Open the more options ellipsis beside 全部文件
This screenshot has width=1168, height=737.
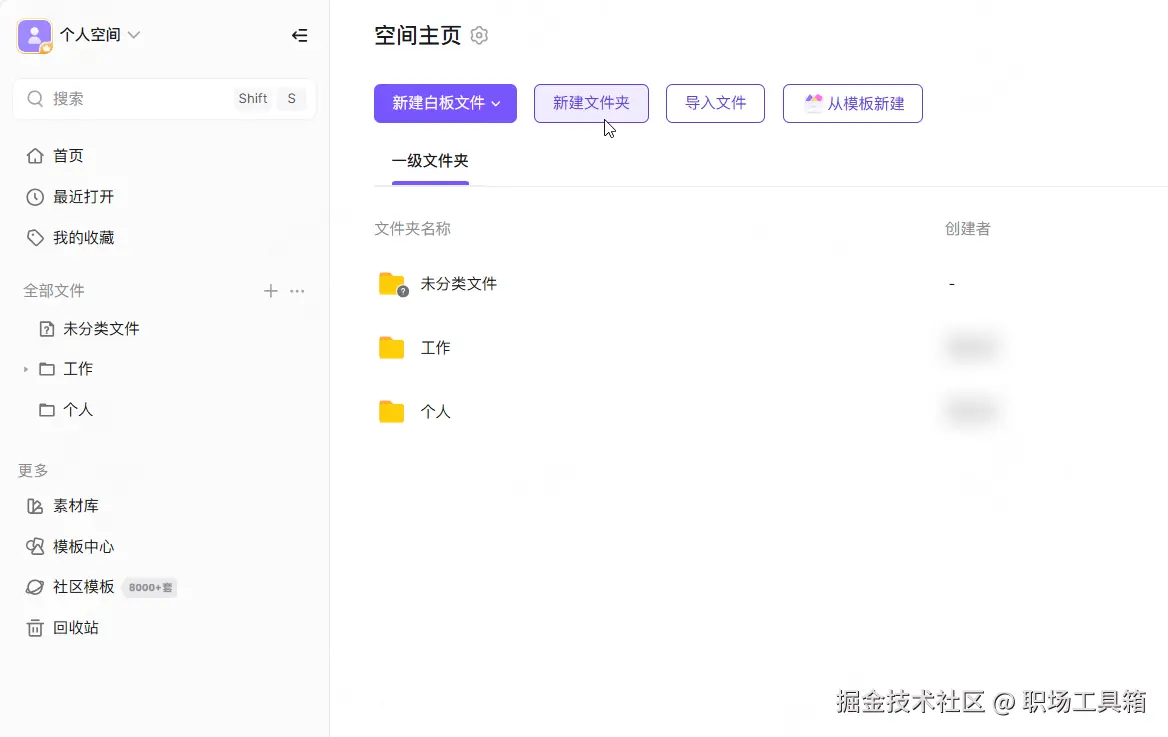pos(297,291)
